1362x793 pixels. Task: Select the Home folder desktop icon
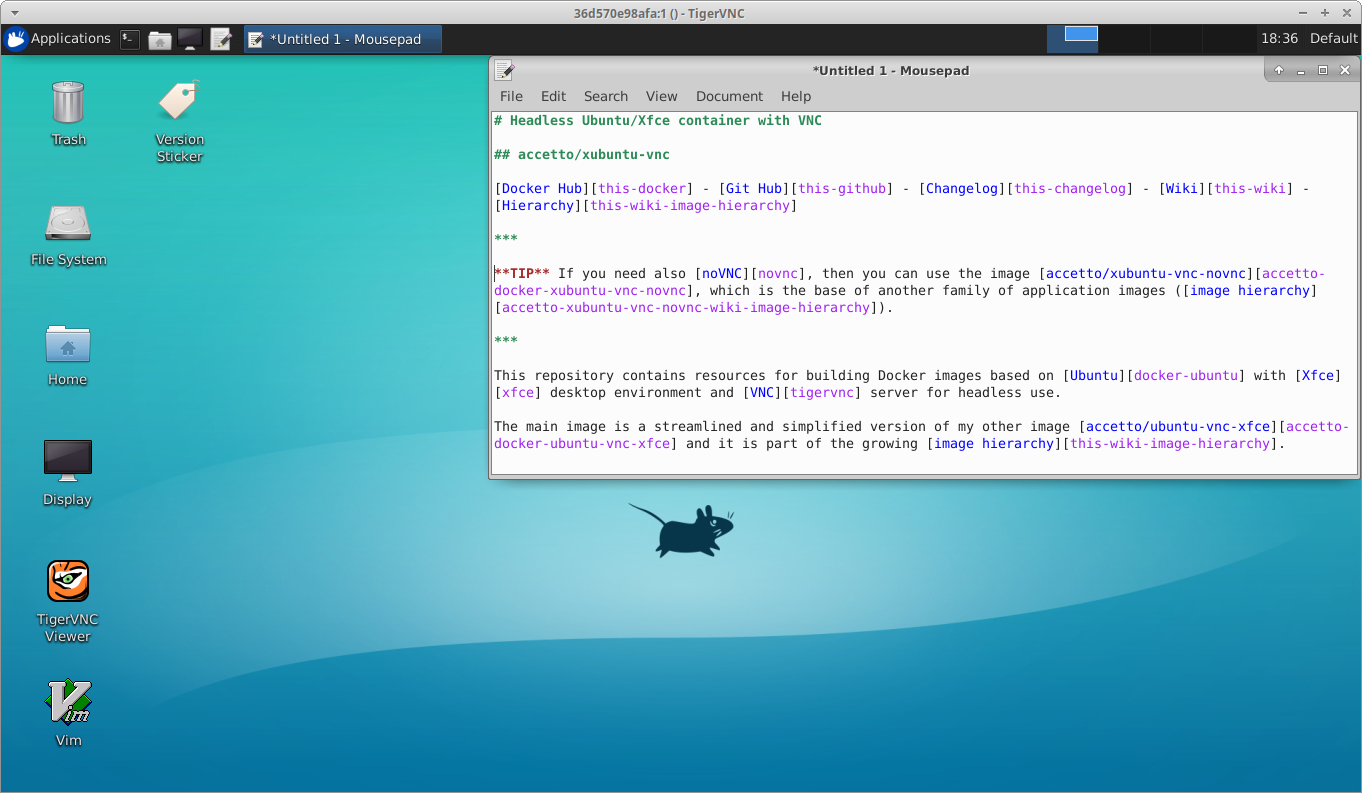[x=68, y=355]
